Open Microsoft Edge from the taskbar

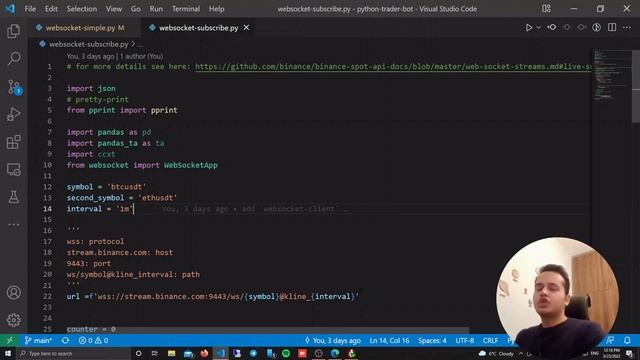(335, 353)
